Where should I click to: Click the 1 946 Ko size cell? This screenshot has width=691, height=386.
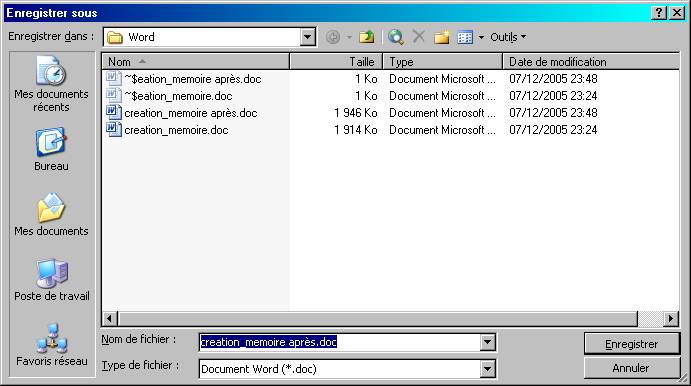coord(356,113)
